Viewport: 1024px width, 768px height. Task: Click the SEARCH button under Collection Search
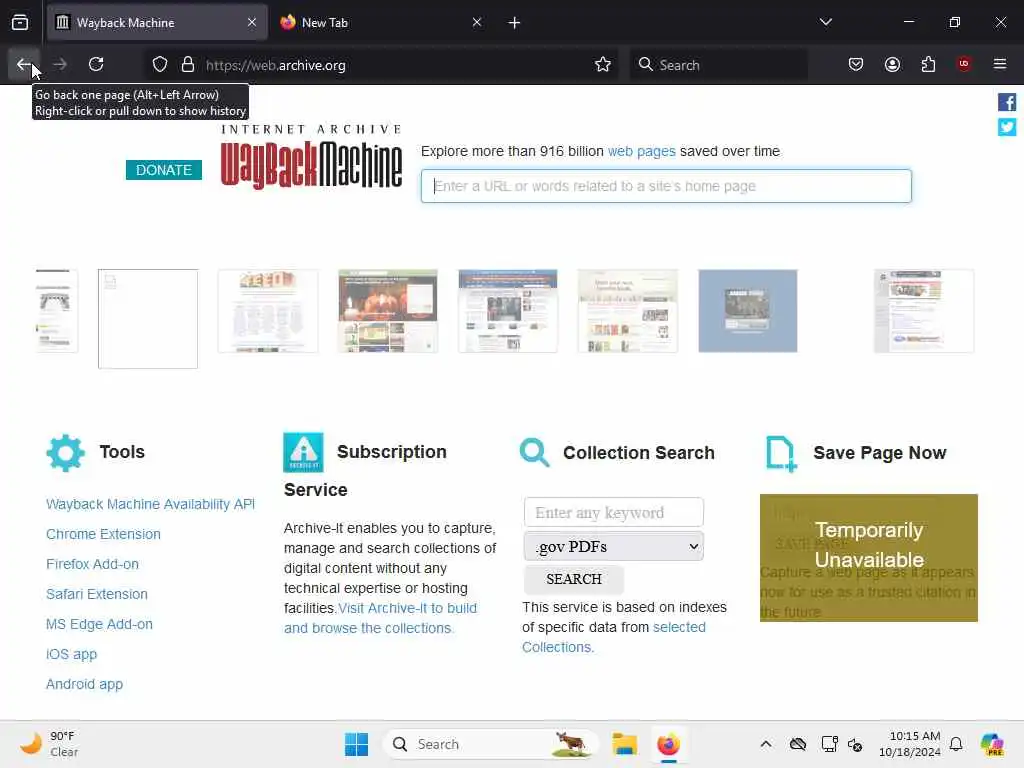(x=573, y=579)
